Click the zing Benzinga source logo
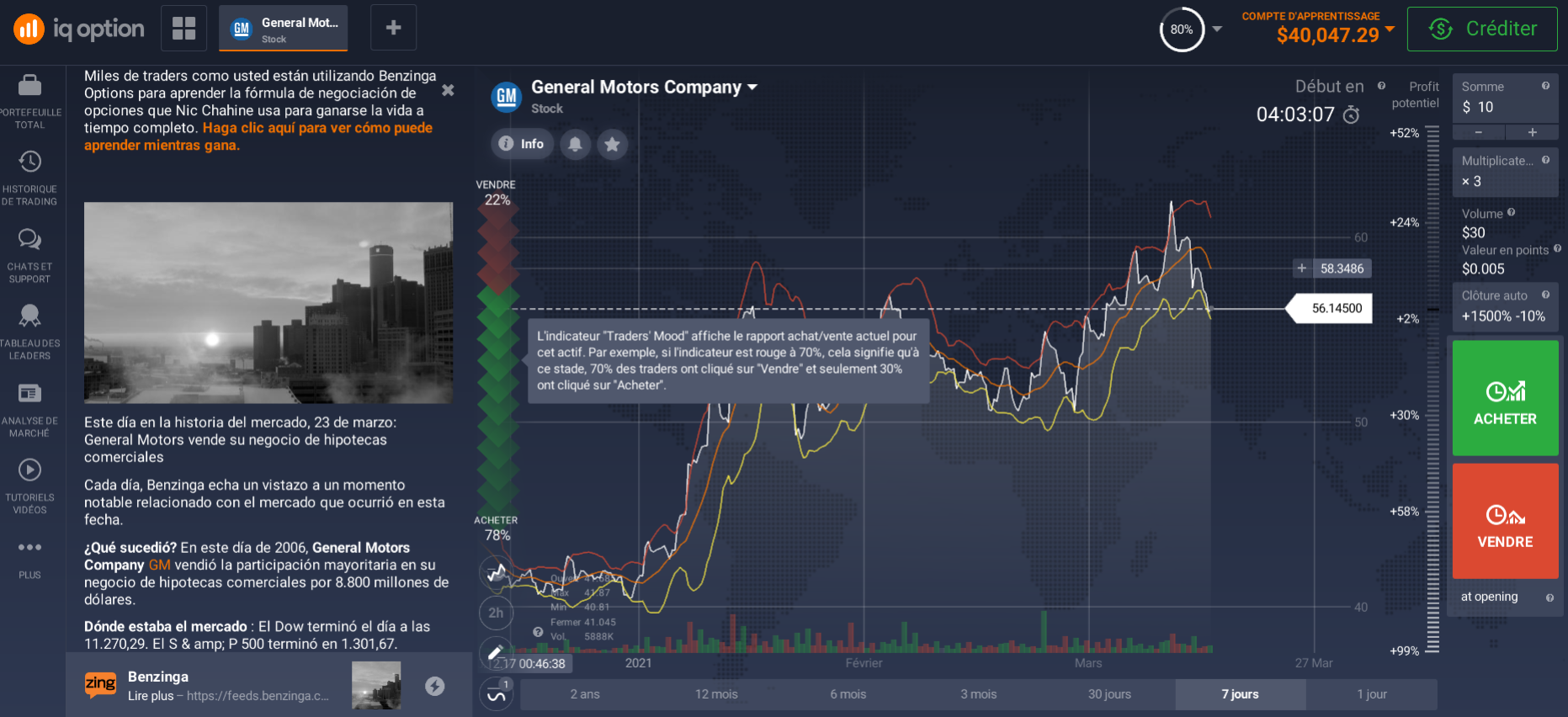The width and height of the screenshot is (1568, 717). click(100, 684)
